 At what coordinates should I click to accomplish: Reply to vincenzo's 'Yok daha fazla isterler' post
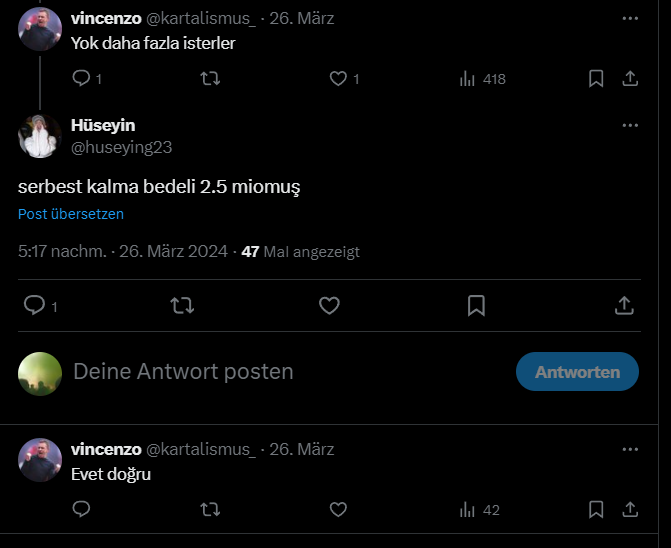[82, 78]
